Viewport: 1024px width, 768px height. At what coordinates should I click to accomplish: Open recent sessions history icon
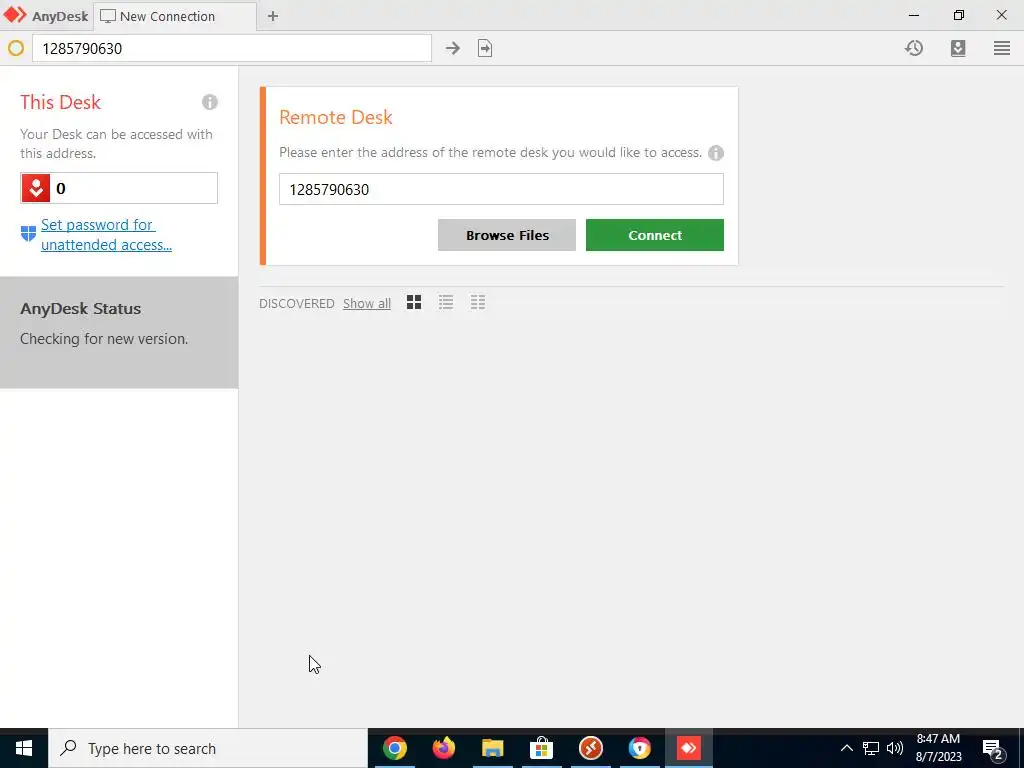click(x=914, y=48)
